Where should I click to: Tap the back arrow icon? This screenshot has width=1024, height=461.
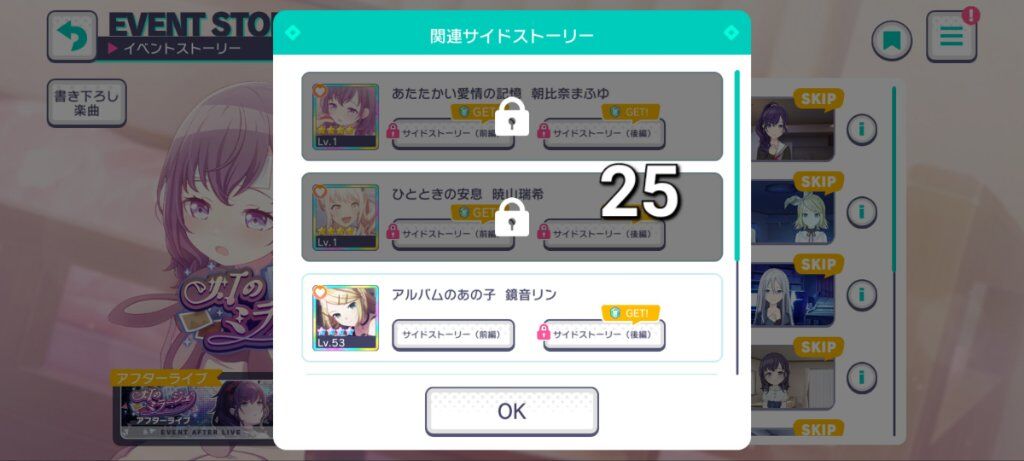click(x=72, y=37)
